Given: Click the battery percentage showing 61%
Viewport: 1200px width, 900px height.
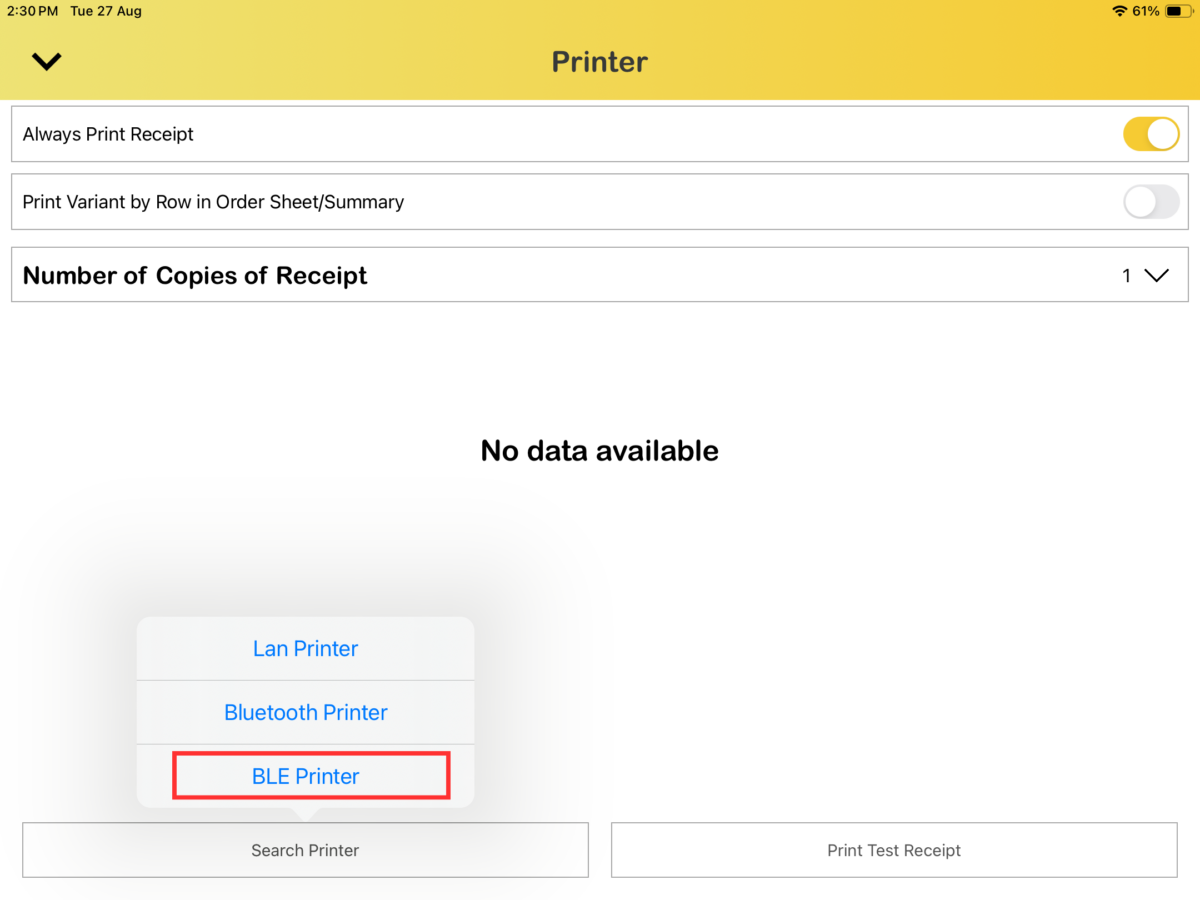Looking at the screenshot, I should click(1146, 11).
